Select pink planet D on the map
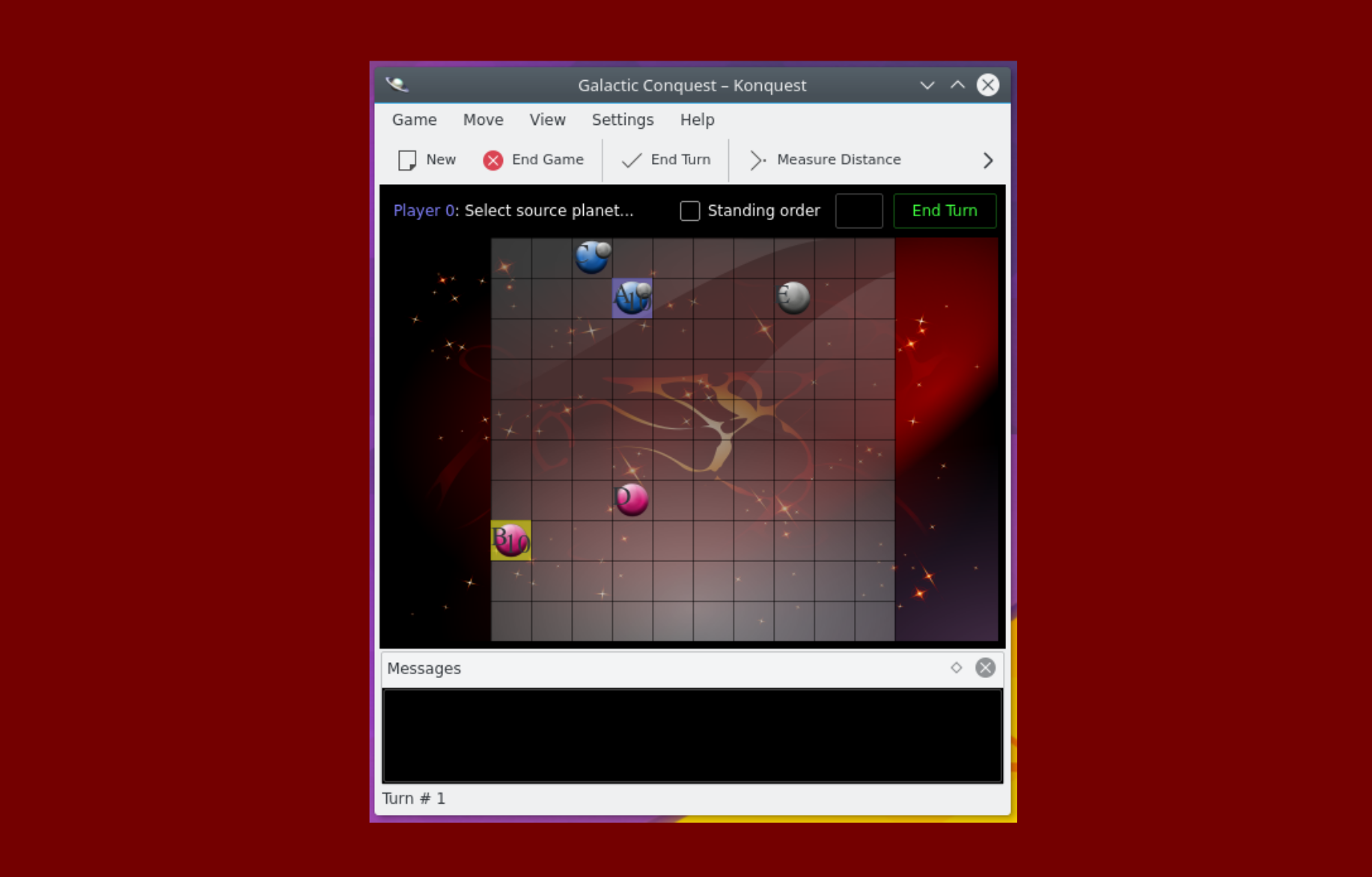Image resolution: width=1372 pixels, height=877 pixels. point(632,500)
